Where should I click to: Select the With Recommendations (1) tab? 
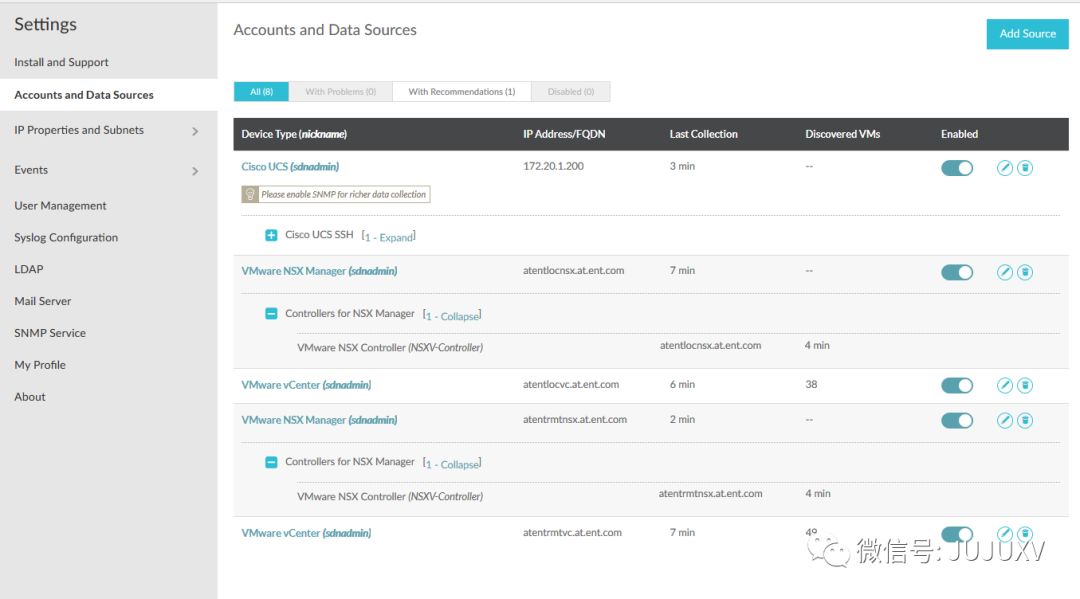pos(461,92)
